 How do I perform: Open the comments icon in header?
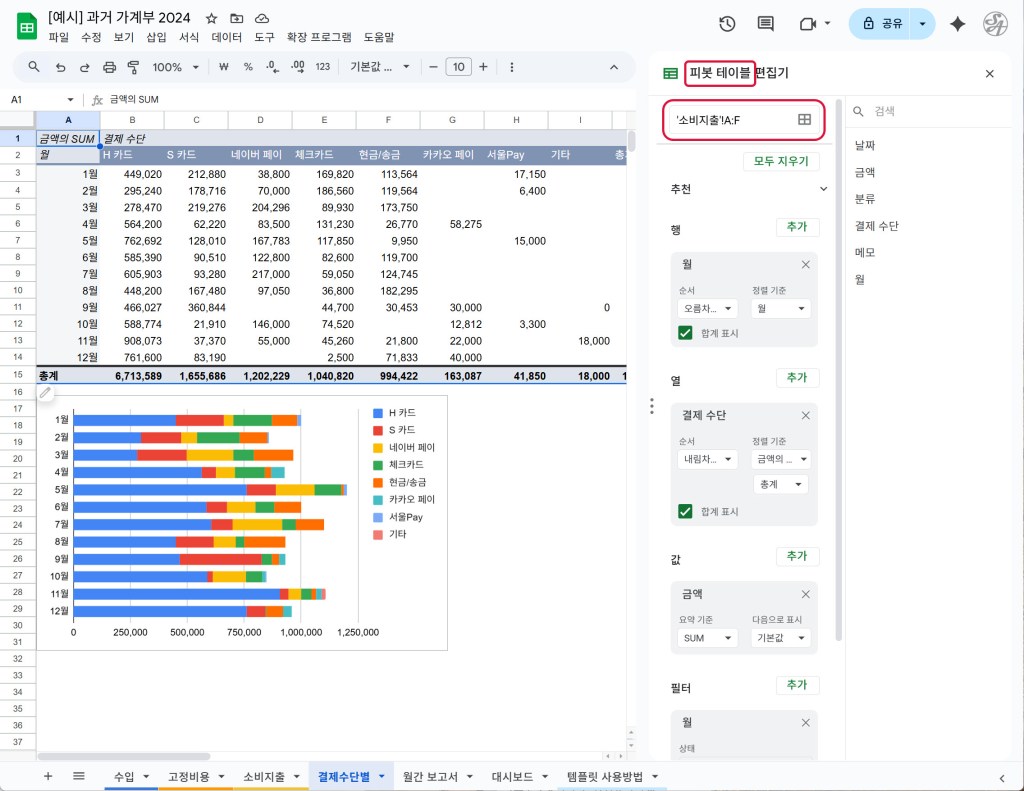[766, 24]
